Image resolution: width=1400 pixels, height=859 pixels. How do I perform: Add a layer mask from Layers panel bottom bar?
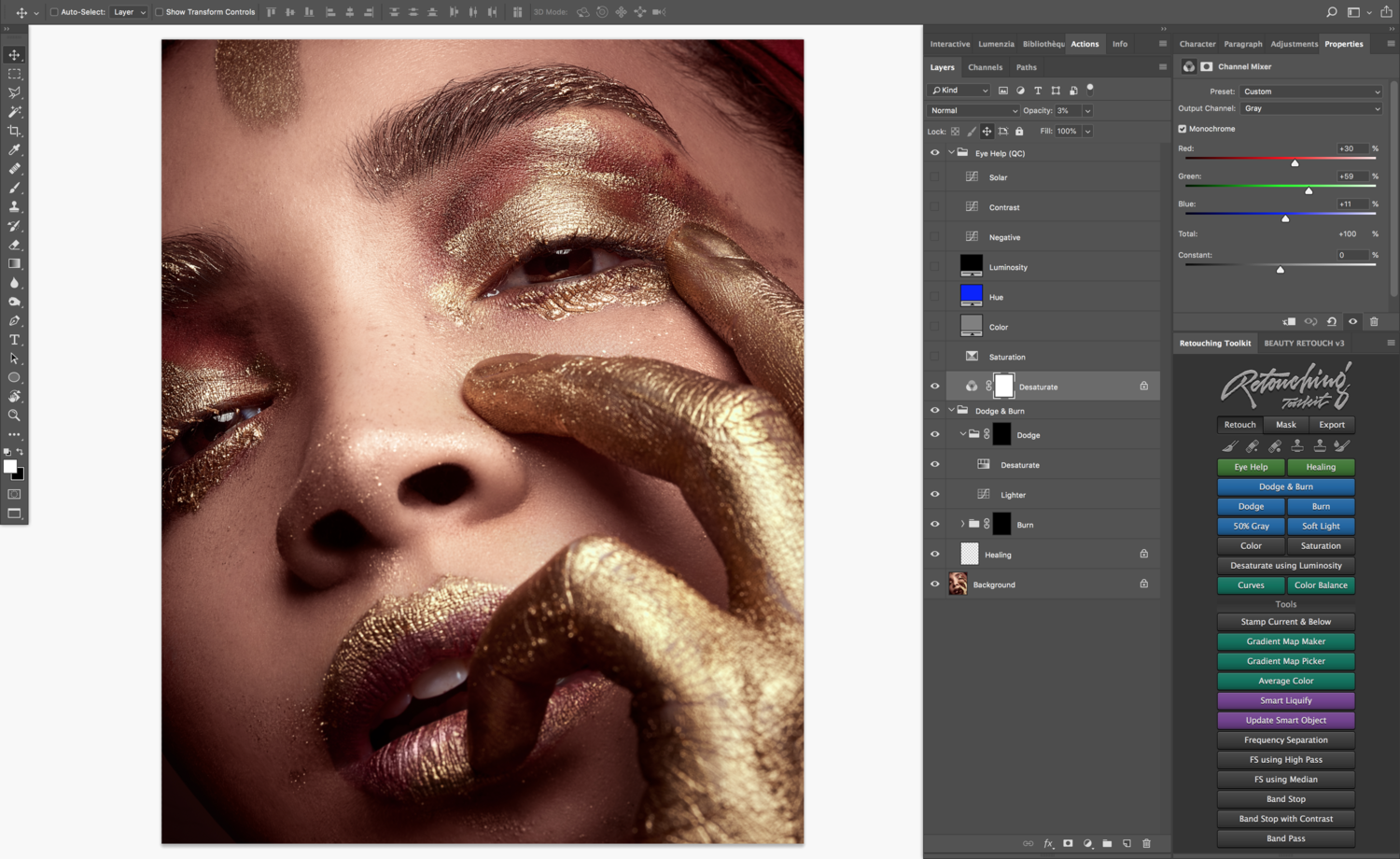pyautogui.click(x=1068, y=843)
